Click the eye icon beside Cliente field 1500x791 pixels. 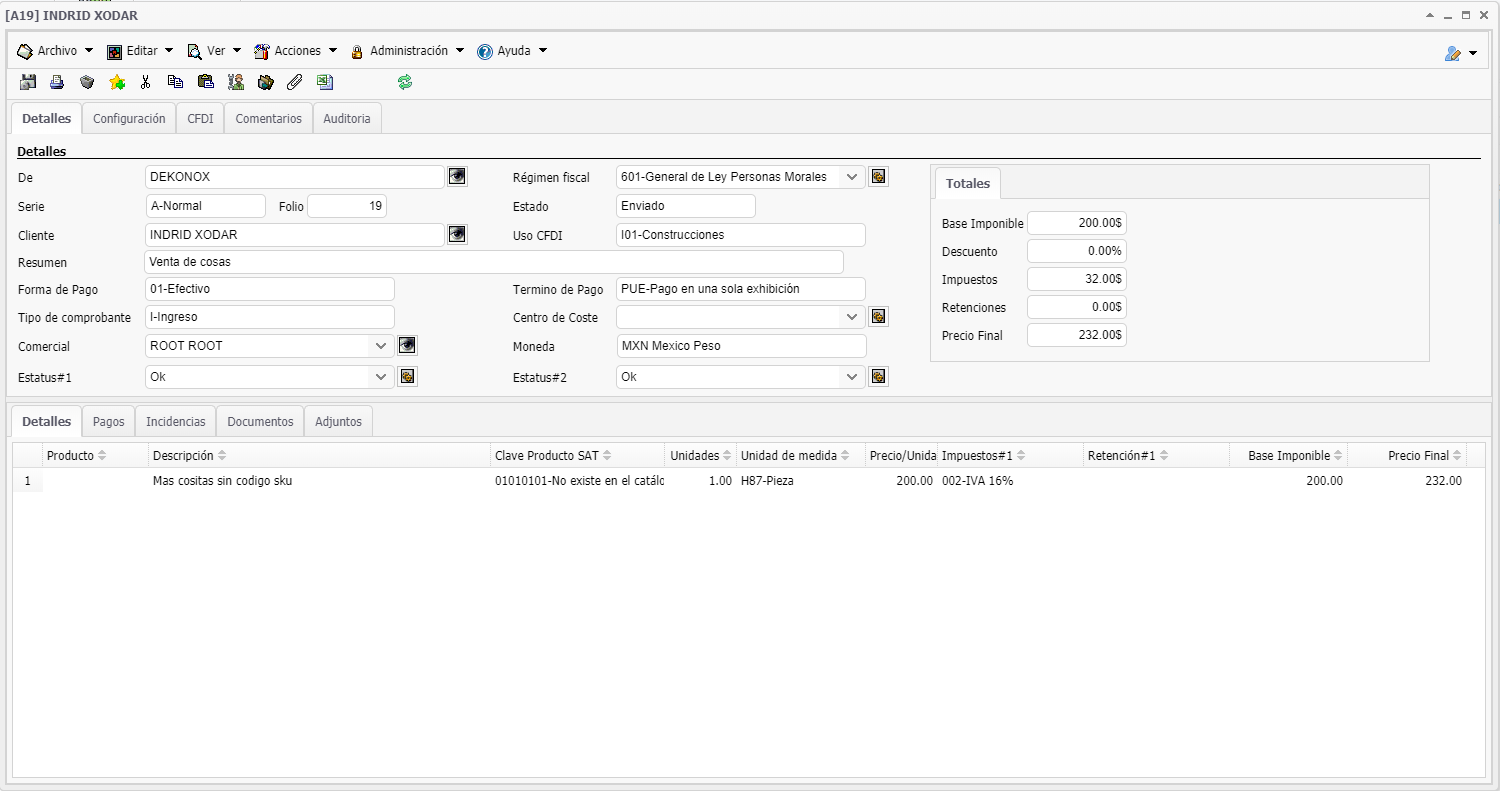pyautogui.click(x=457, y=235)
